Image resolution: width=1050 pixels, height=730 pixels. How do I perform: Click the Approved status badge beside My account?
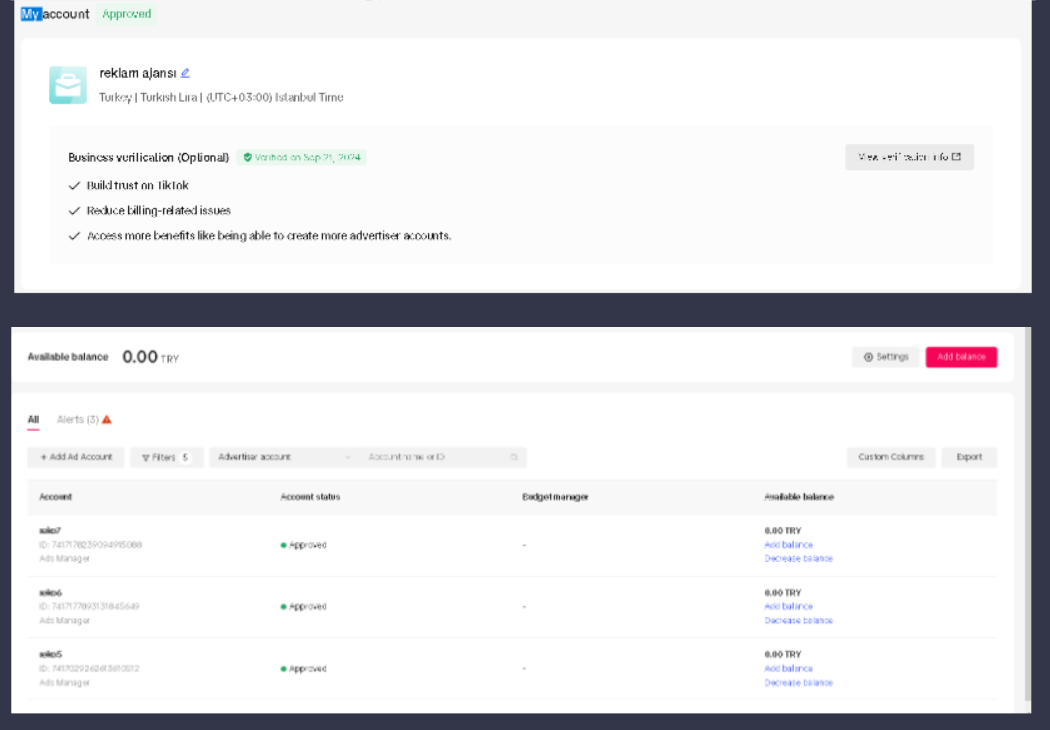click(127, 14)
